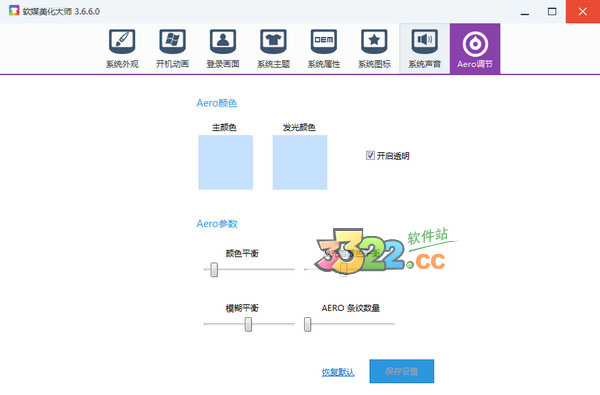Open the 系统外观 appearance section

click(122, 49)
